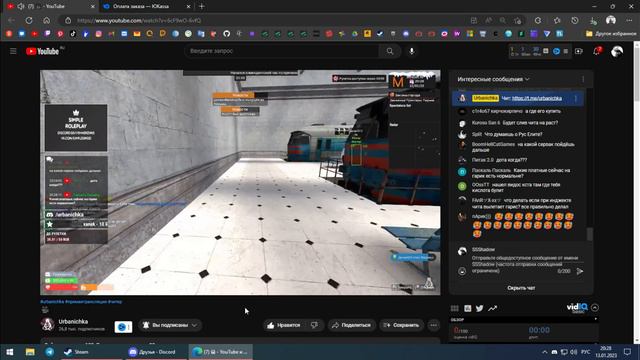
Task: Click the Поделиться share button
Action: coord(351,325)
